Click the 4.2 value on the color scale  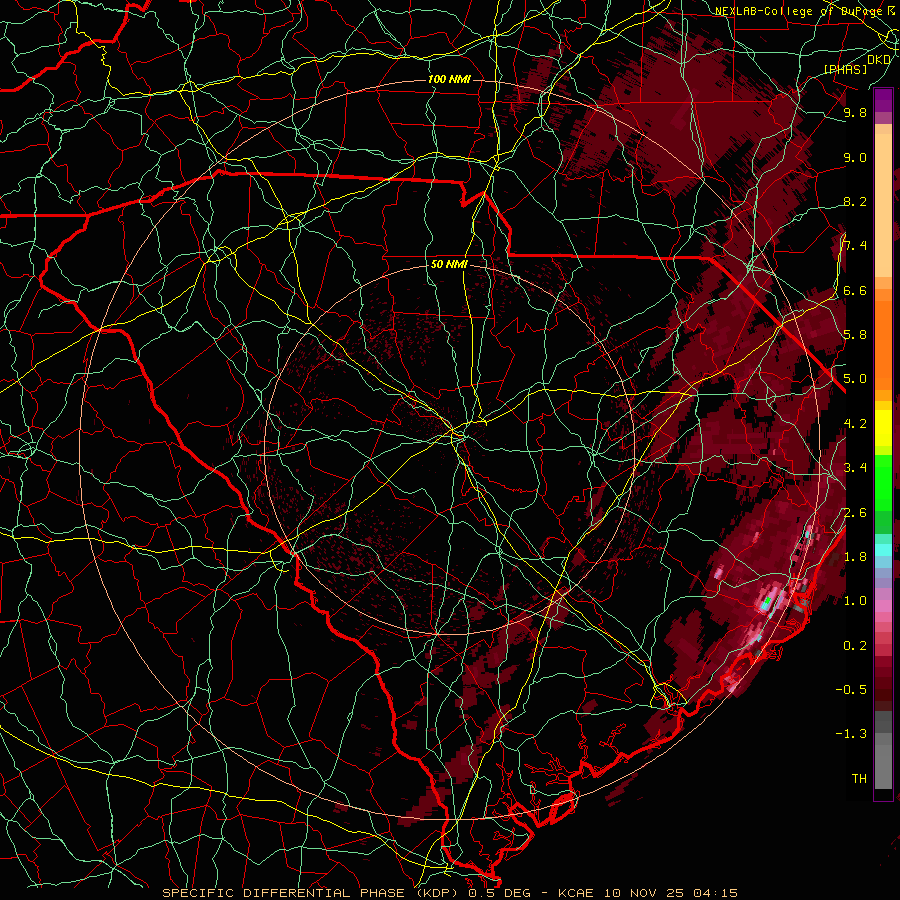coord(855,424)
